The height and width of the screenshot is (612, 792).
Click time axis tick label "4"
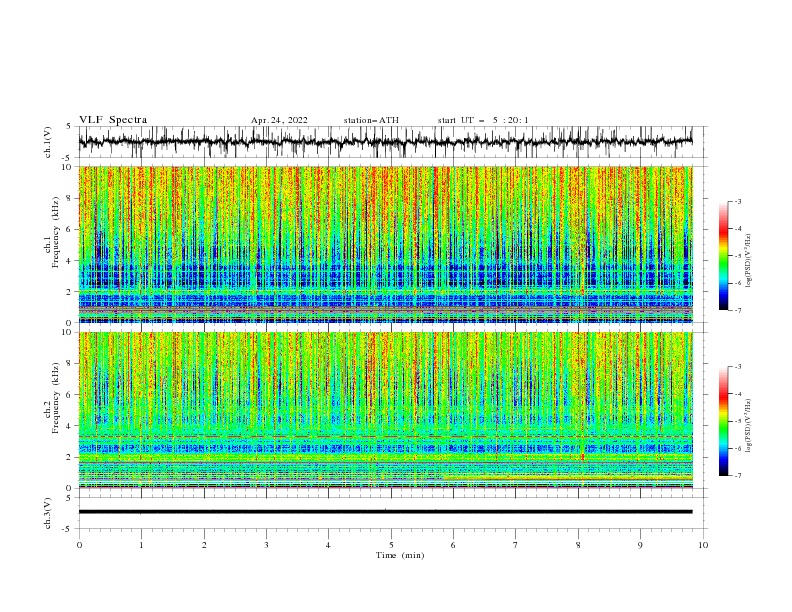click(x=328, y=545)
